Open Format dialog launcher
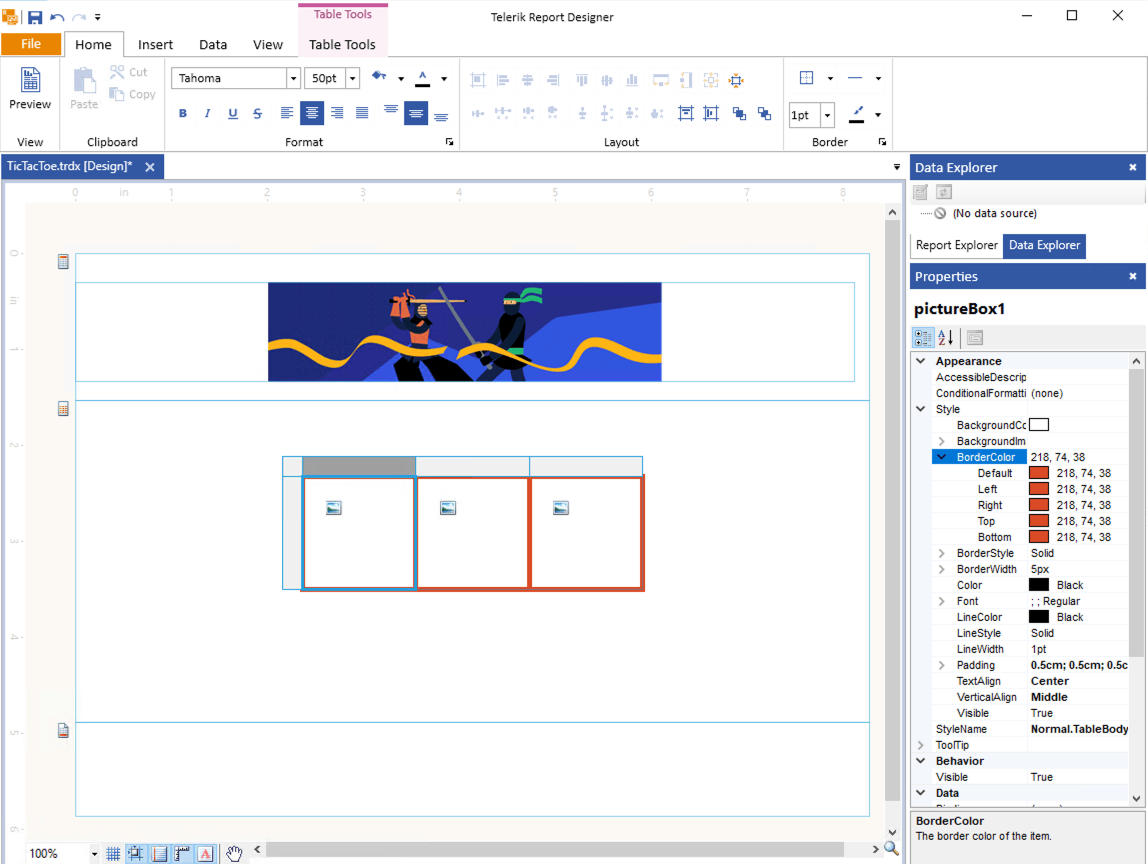This screenshot has width=1148, height=864. [x=450, y=142]
